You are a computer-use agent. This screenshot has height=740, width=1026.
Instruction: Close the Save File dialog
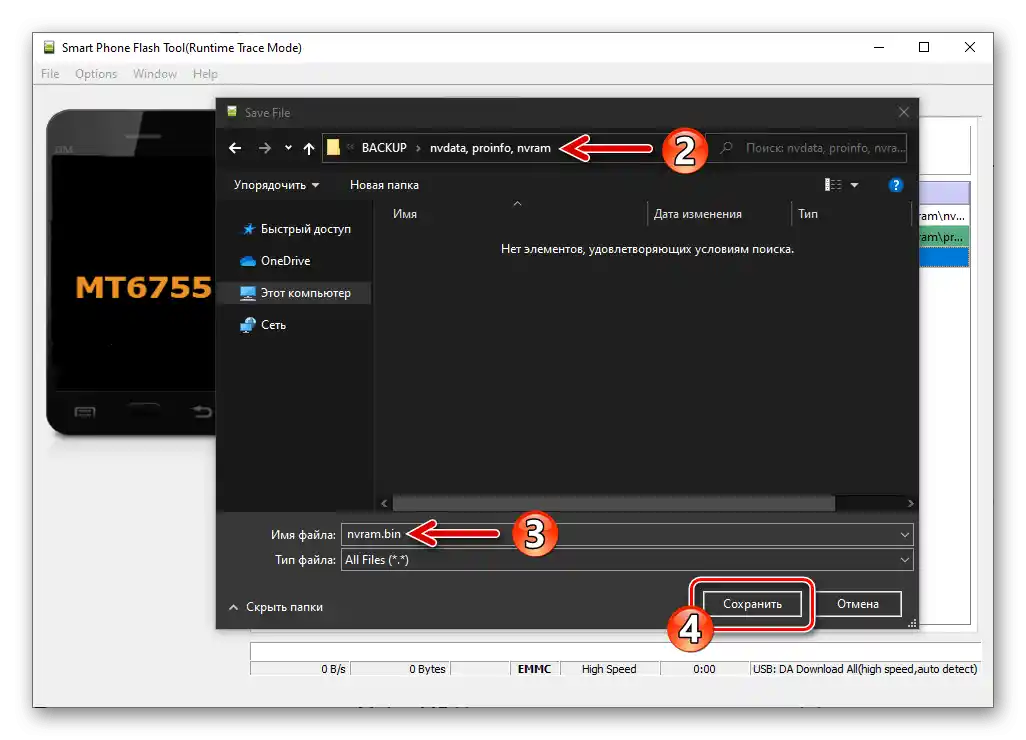[x=904, y=113]
